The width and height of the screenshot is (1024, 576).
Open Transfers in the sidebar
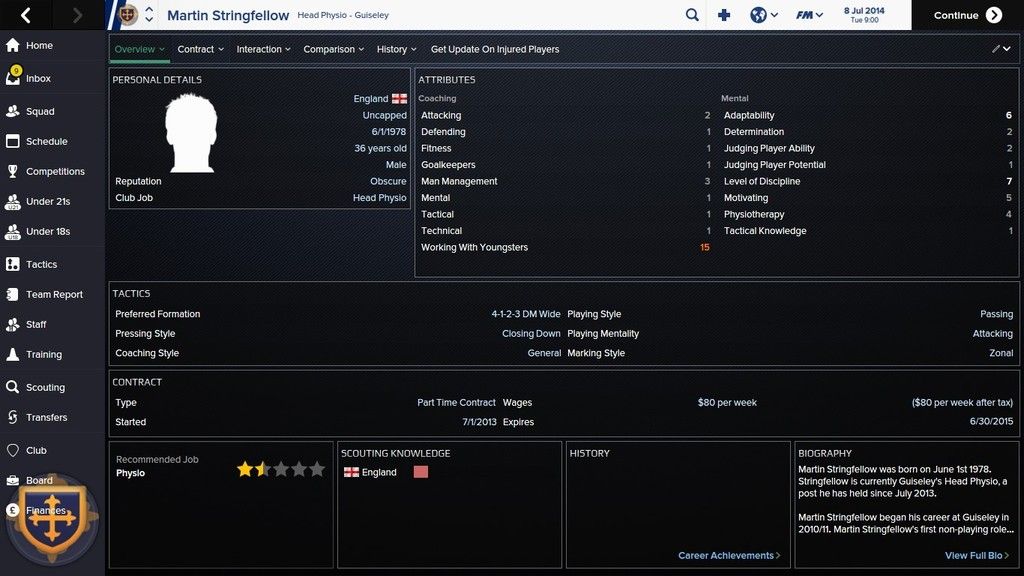[x=46, y=417]
